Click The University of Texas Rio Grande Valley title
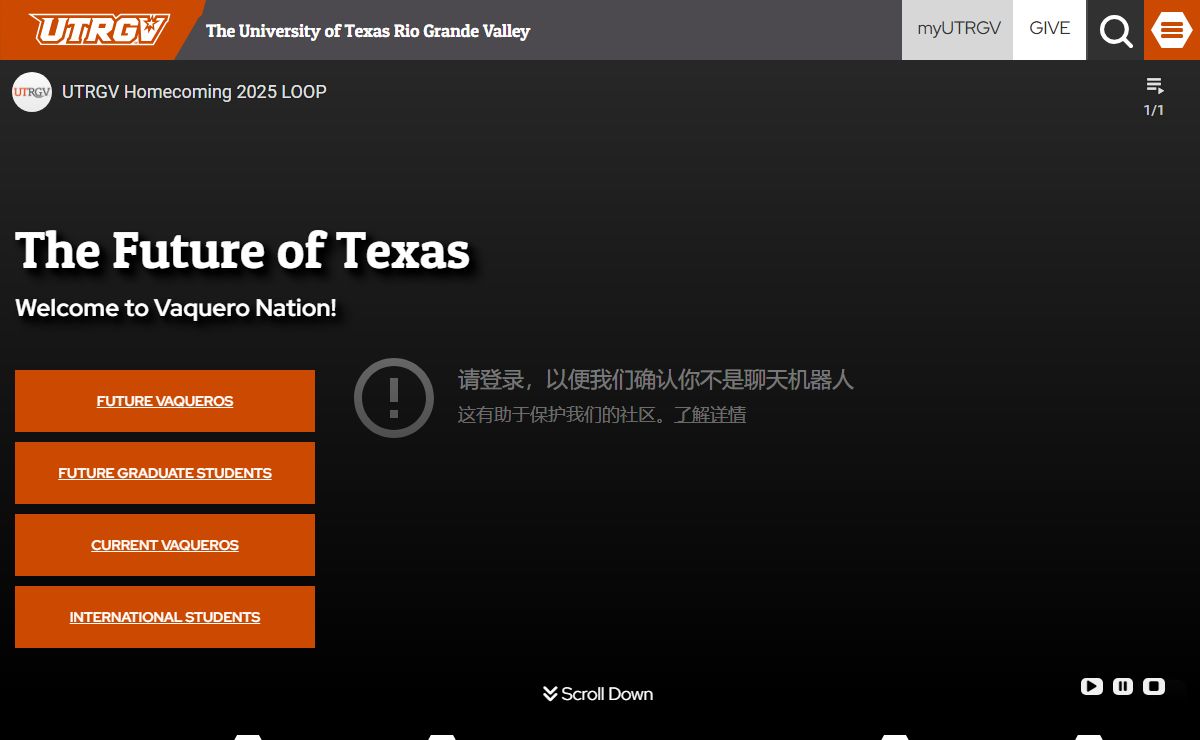Image resolution: width=1200 pixels, height=740 pixels. [368, 31]
